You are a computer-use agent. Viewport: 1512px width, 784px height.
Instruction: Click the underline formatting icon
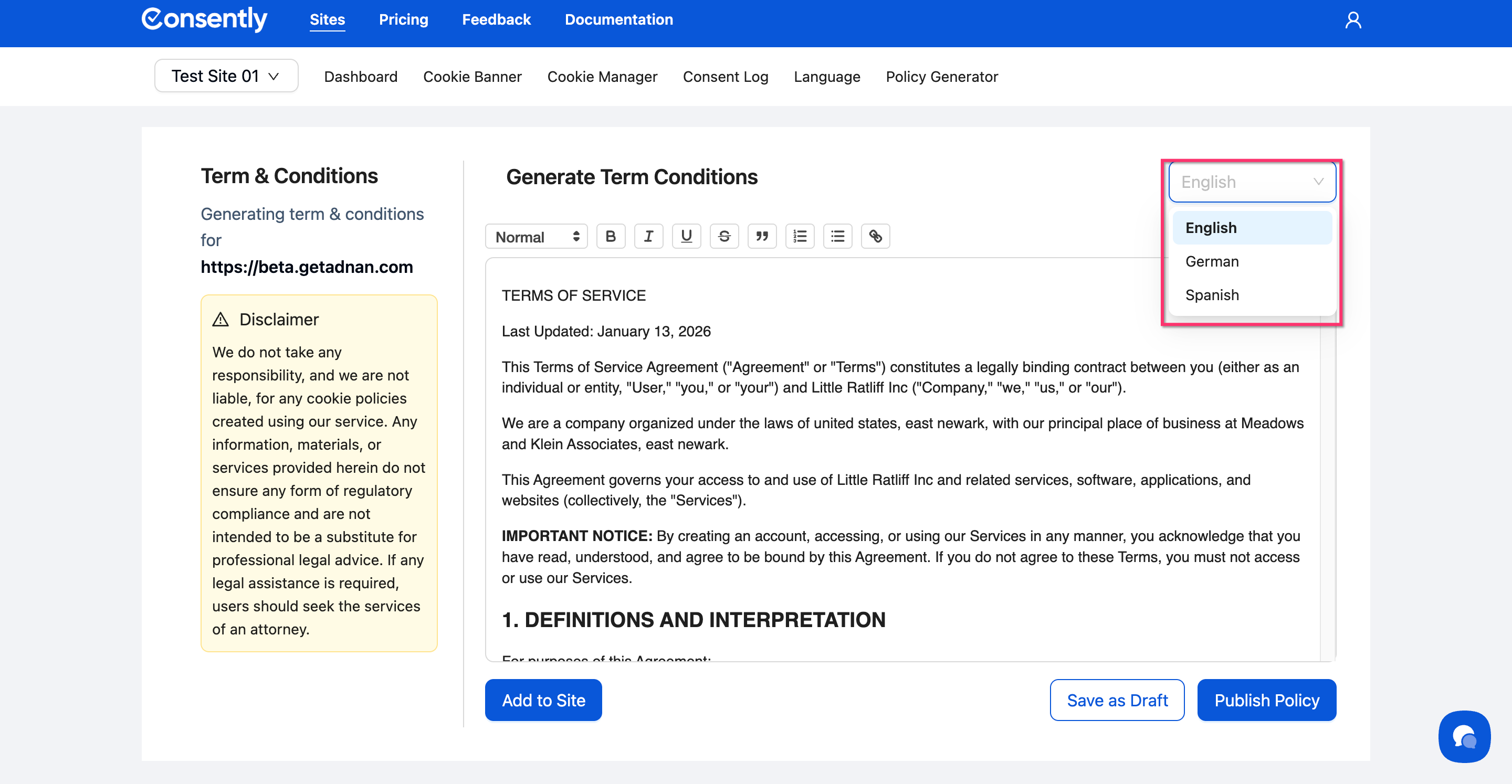click(x=686, y=237)
